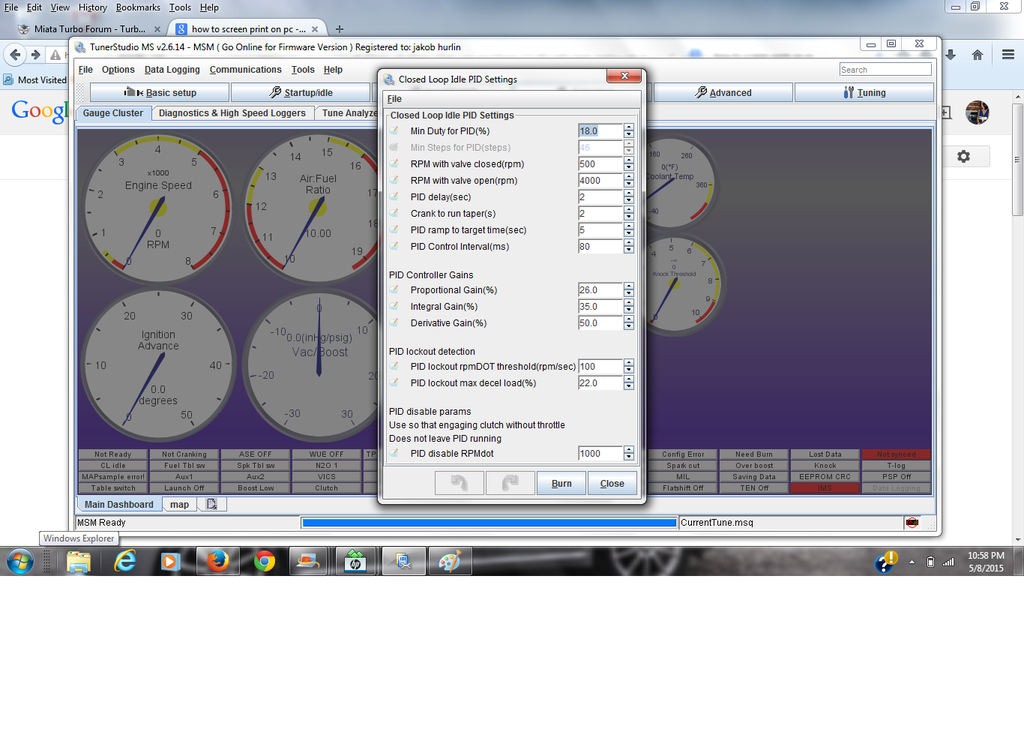Click note icon beside PID disable RPMdot

[394, 453]
